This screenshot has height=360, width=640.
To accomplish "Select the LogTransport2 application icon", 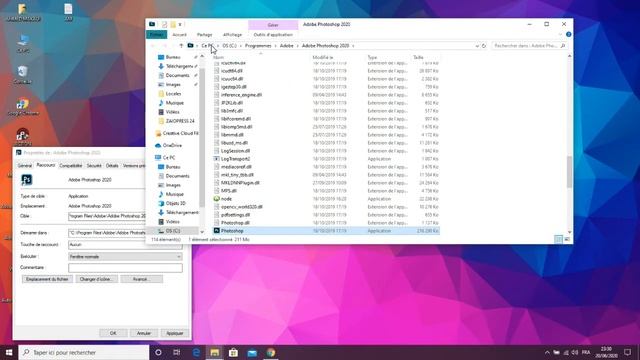I will [x=217, y=159].
